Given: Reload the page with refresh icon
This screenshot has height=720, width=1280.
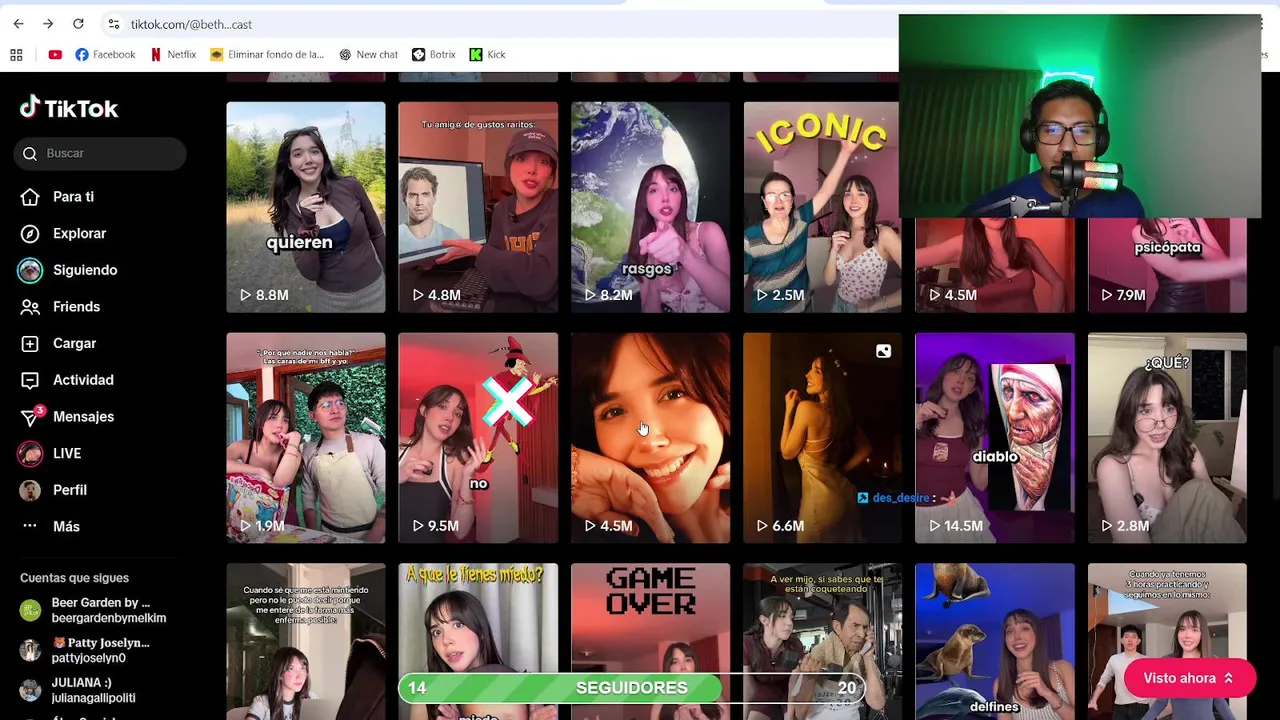Looking at the screenshot, I should 78,24.
